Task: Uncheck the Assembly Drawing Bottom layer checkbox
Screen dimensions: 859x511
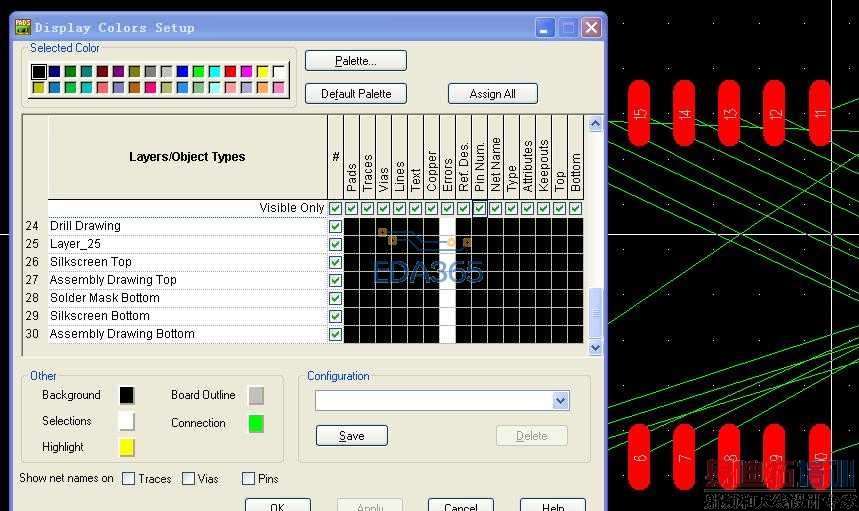Action: pyautogui.click(x=335, y=334)
